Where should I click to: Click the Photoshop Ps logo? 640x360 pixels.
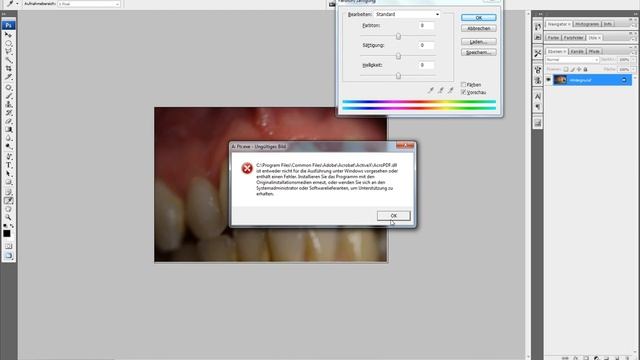pyautogui.click(x=8, y=25)
